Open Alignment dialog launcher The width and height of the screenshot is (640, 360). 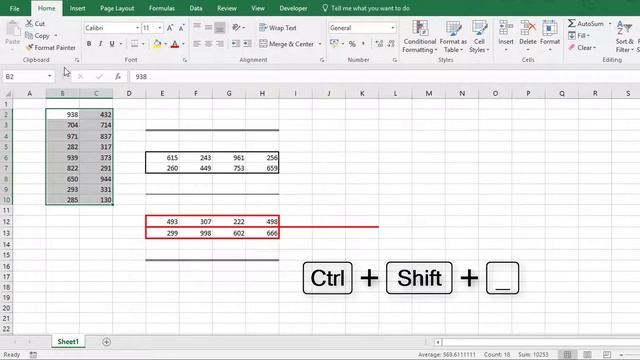point(322,60)
